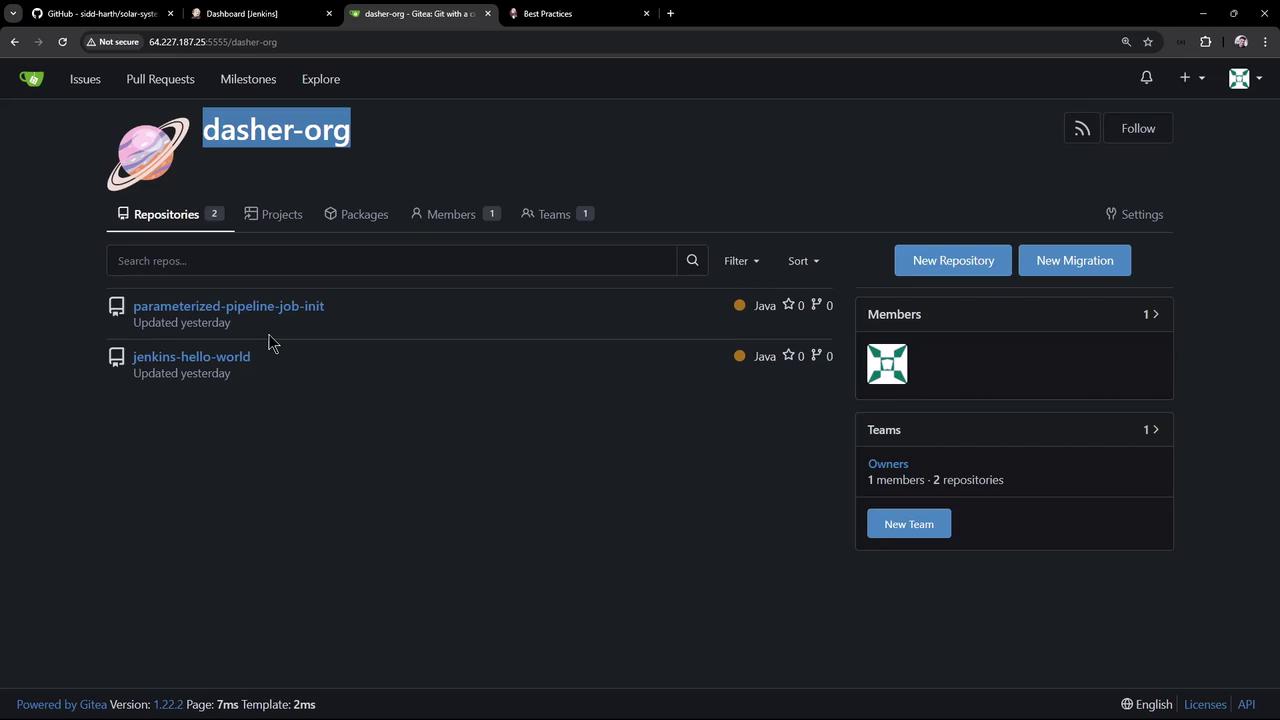Click the browser address bar URL

213,42
